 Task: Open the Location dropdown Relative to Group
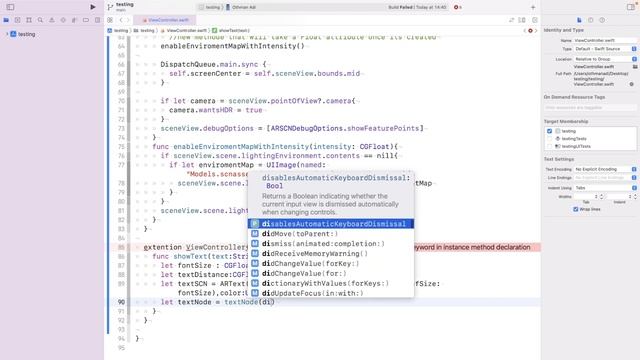(605, 59)
